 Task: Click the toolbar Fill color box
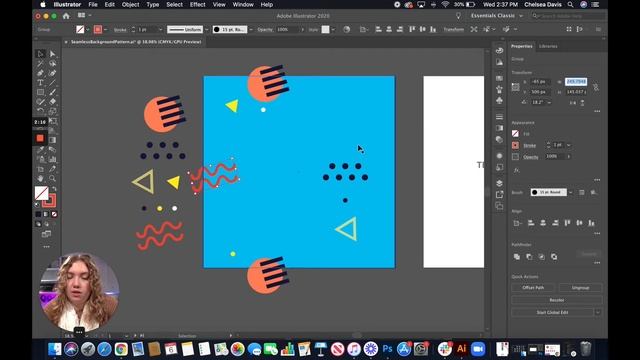pyautogui.click(x=41, y=193)
